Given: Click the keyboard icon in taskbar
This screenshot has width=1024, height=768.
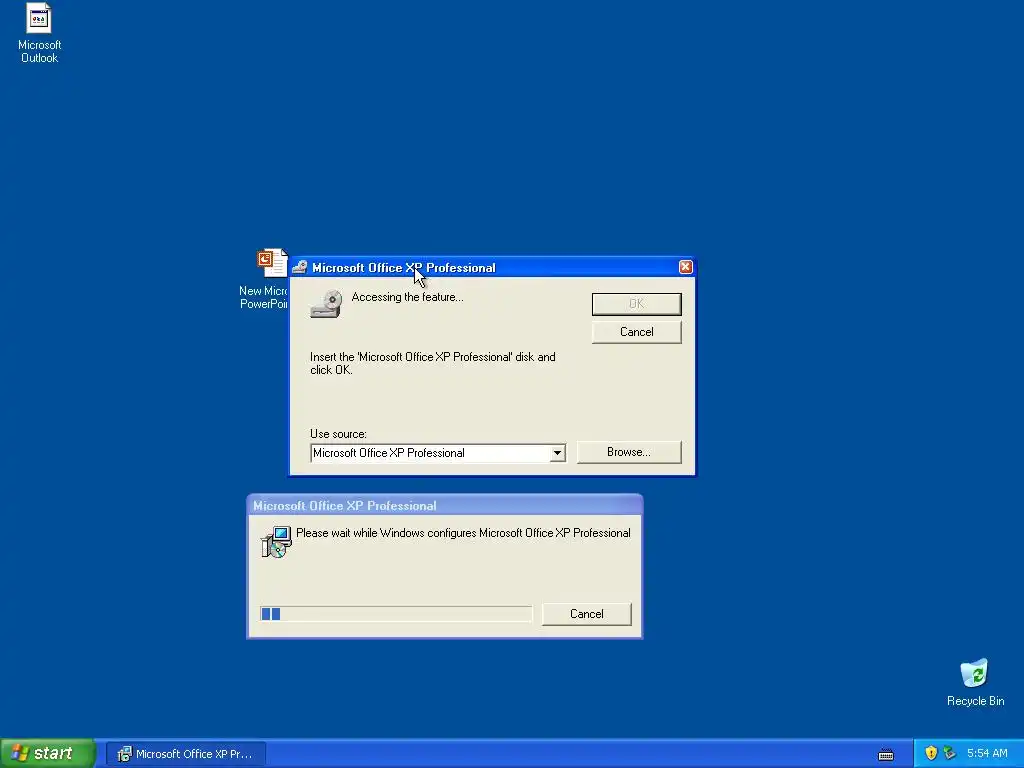Looking at the screenshot, I should point(886,754).
